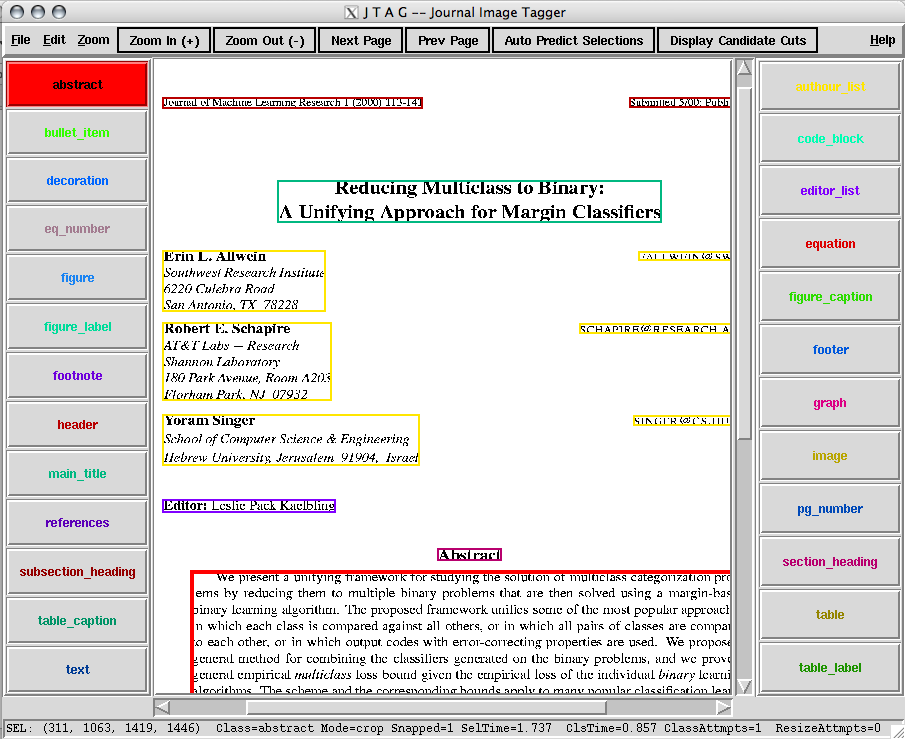Select the abstract class button
905x739 pixels.
77,84
